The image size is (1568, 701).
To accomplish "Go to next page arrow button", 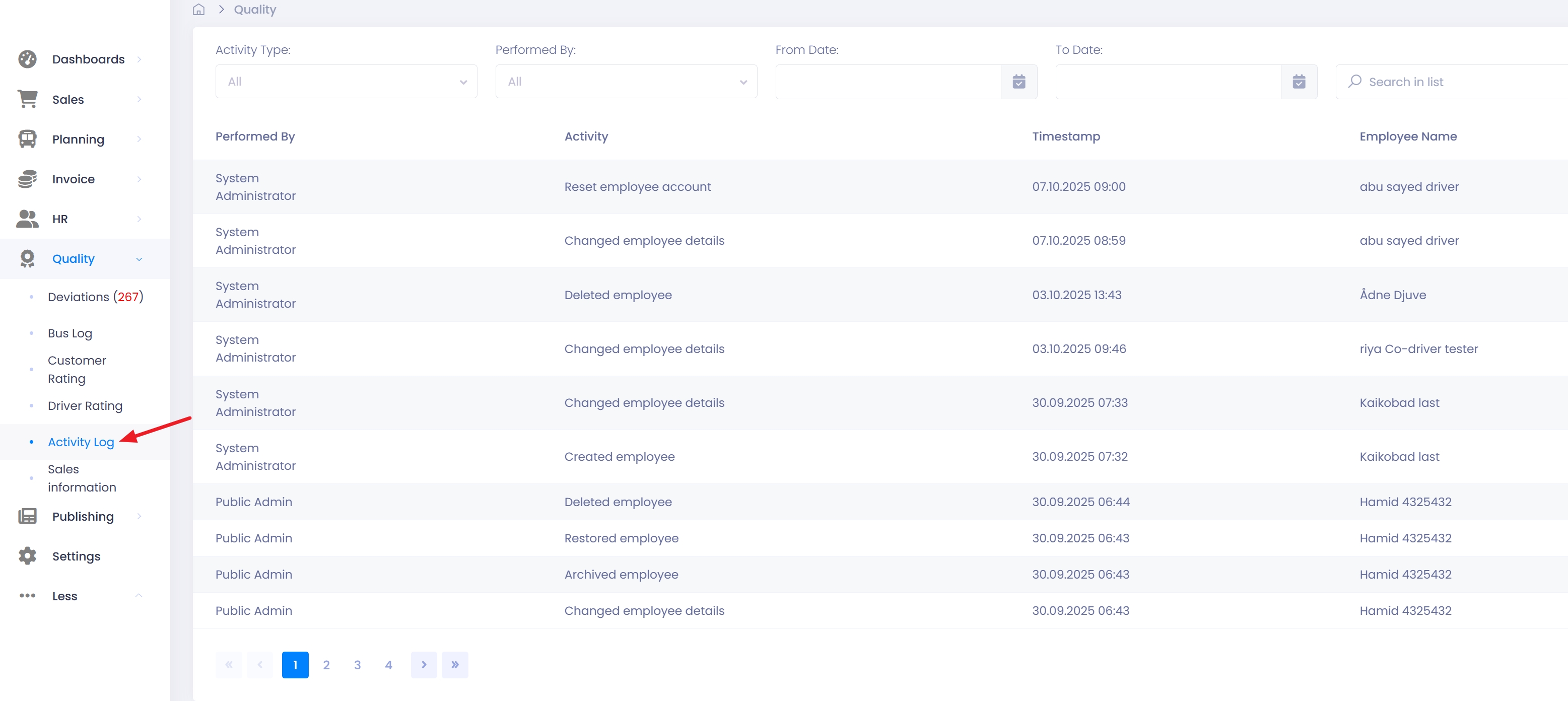I will [x=424, y=665].
